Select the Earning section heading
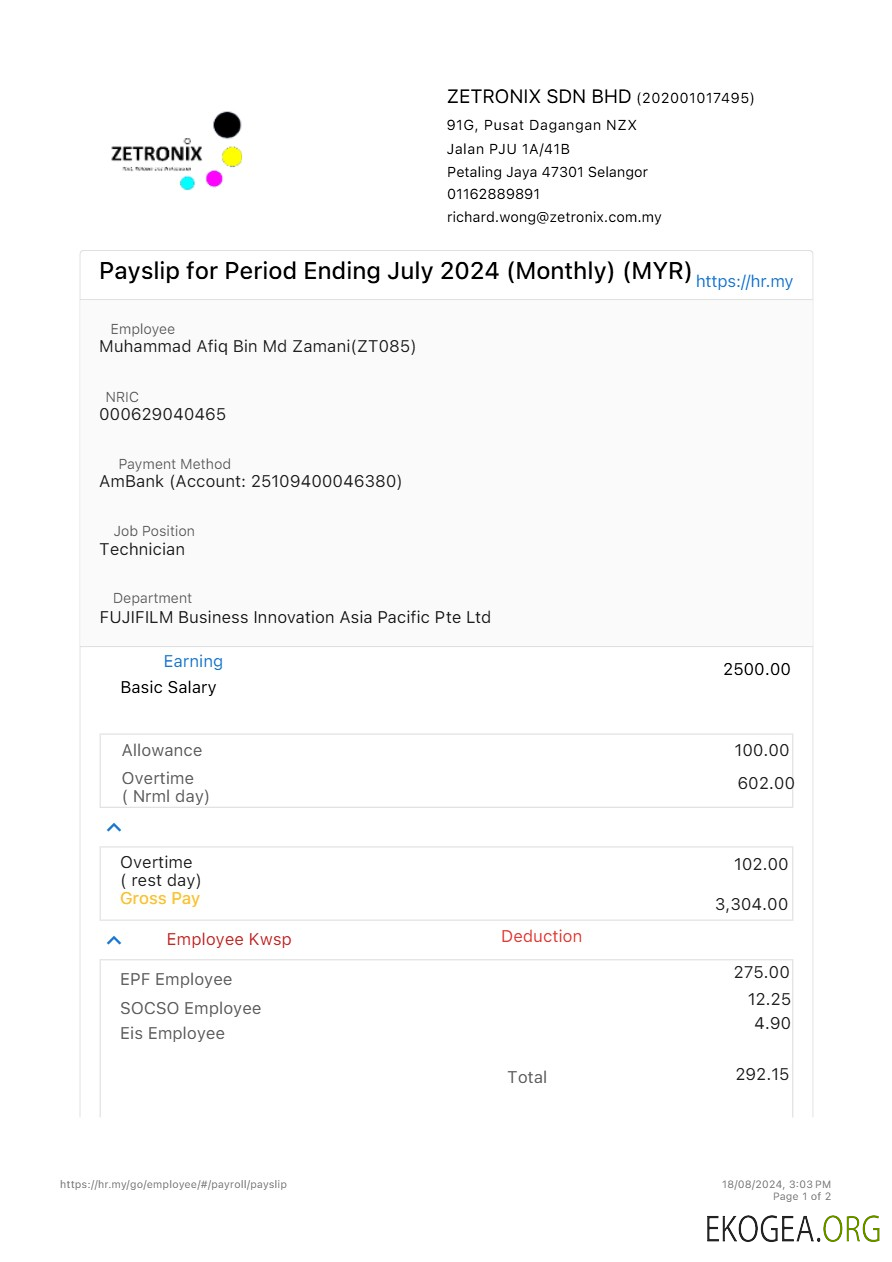892x1262 pixels. pyautogui.click(x=193, y=661)
